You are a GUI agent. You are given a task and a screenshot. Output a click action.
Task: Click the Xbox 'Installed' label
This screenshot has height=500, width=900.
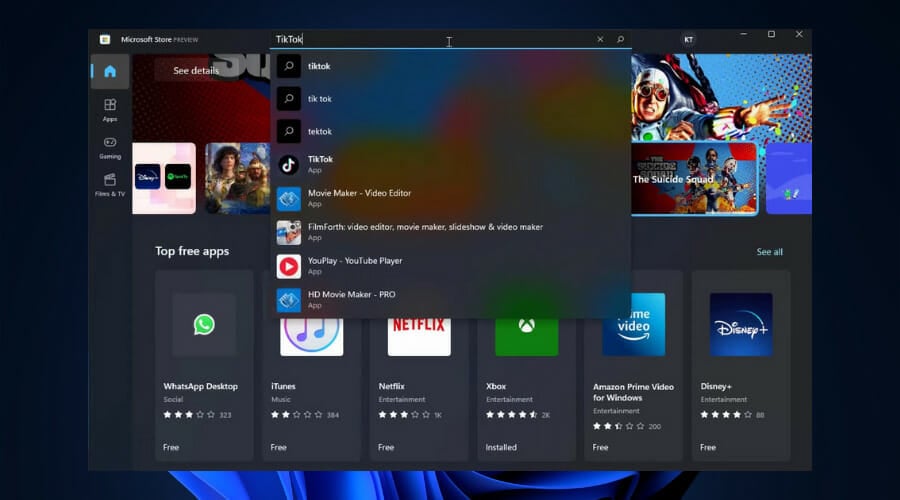tap(501, 447)
